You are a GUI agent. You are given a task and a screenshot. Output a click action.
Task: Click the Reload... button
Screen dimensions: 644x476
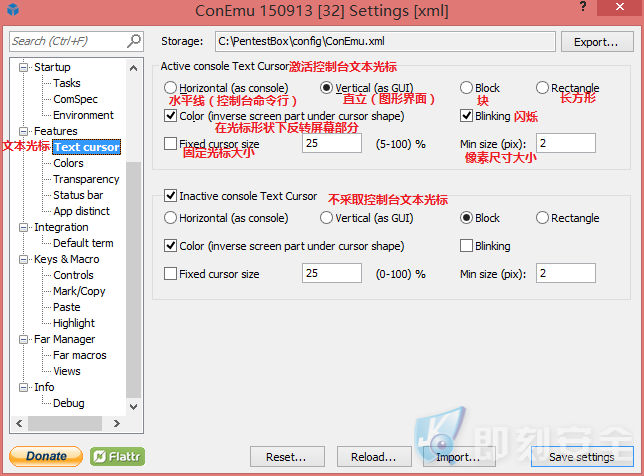[x=374, y=457]
